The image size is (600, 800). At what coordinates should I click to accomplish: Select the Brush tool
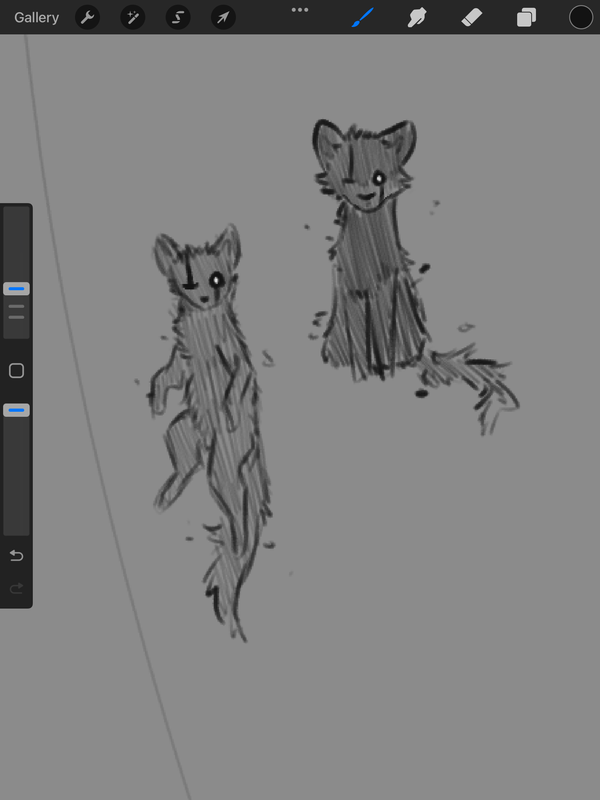point(362,18)
